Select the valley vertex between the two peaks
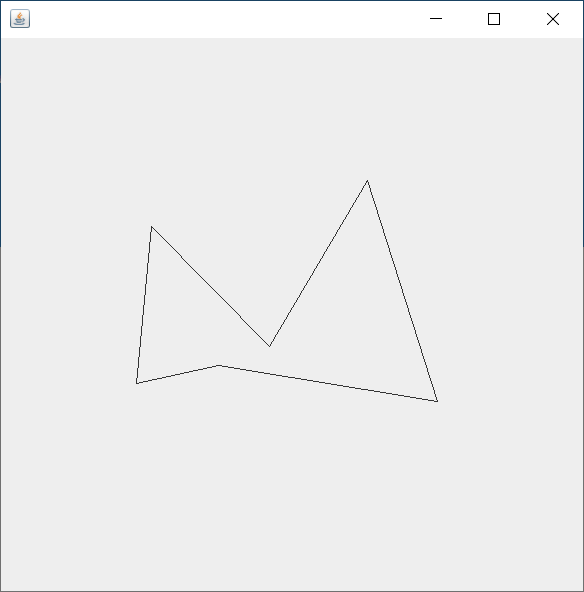Screen dimensions: 584x592 (270, 346)
